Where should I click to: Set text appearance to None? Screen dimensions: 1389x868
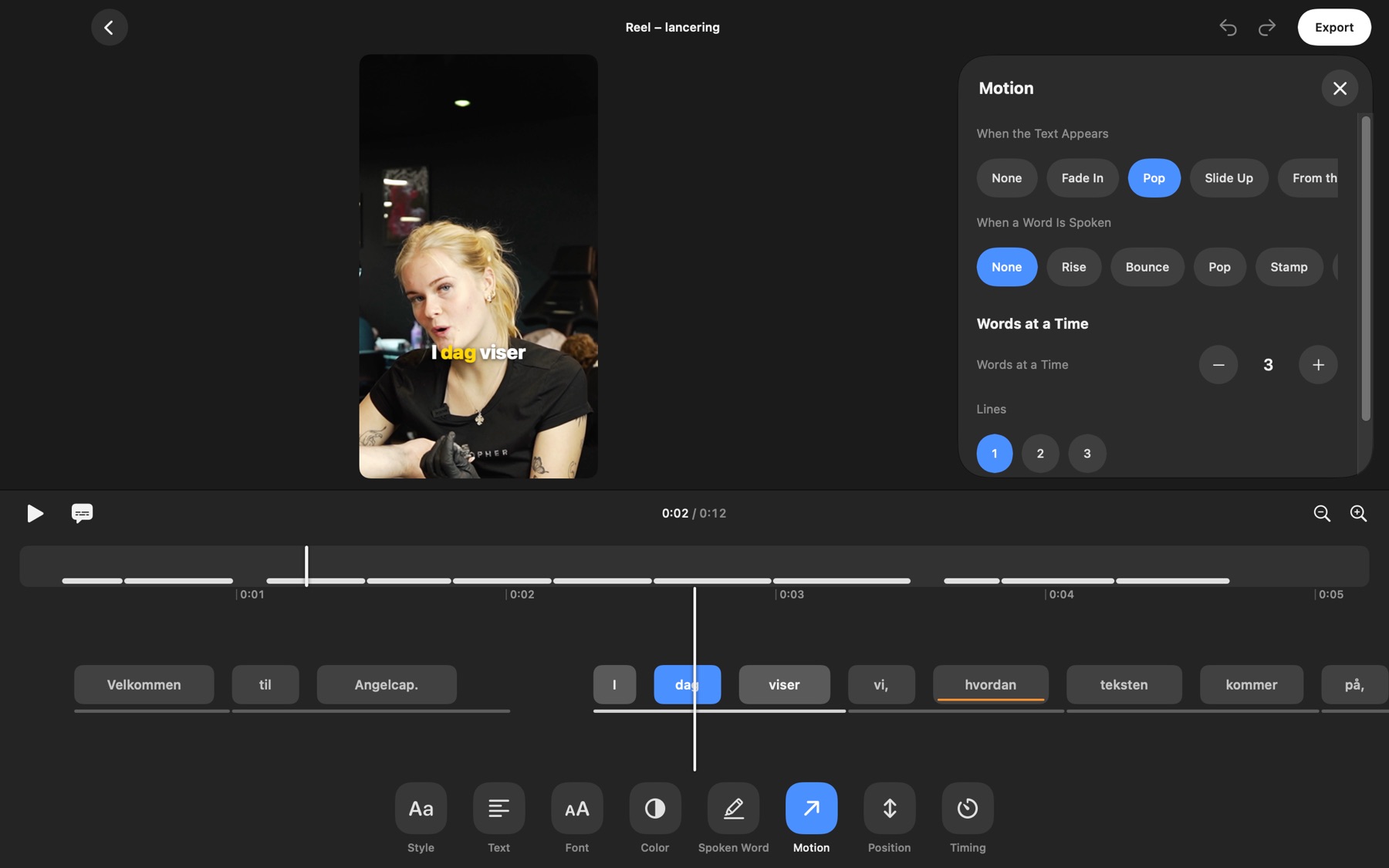(1006, 178)
